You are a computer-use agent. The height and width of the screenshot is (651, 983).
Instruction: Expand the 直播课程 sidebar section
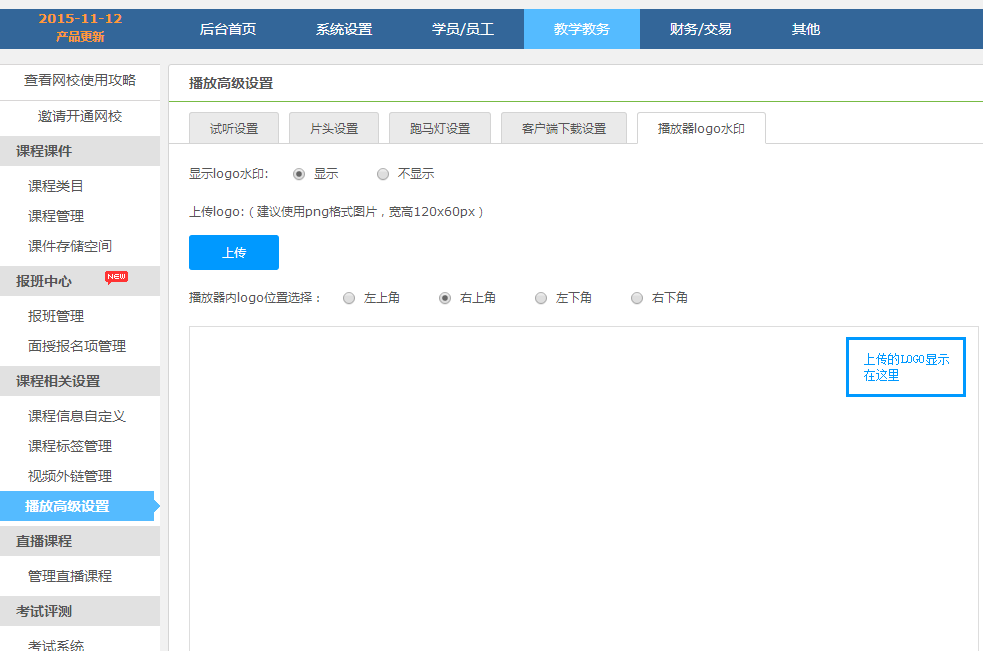coord(80,541)
